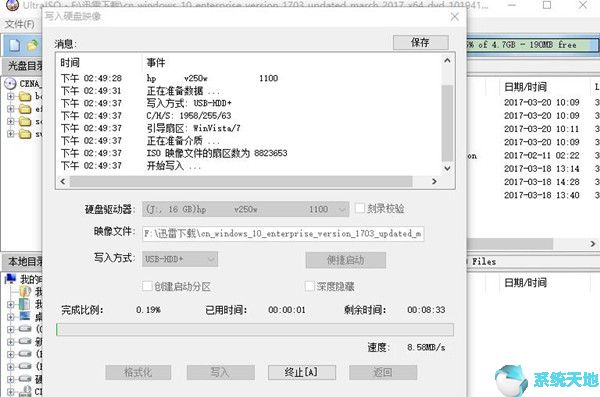The image size is (600, 397).
Task: Expand the '新' drive node in local tree
Action: pos(11,341)
